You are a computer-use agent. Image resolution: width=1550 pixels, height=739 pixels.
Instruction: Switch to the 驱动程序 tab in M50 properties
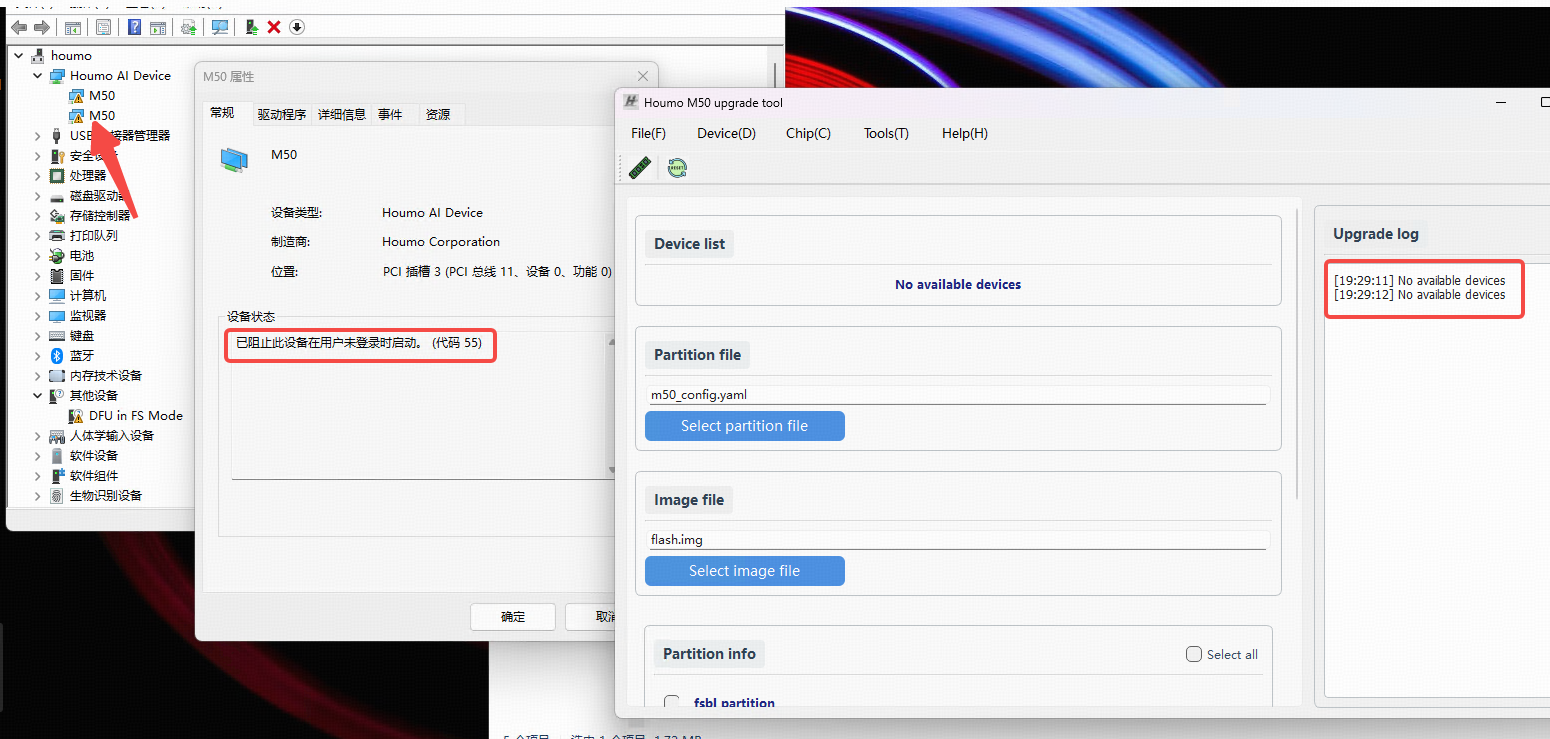click(281, 114)
